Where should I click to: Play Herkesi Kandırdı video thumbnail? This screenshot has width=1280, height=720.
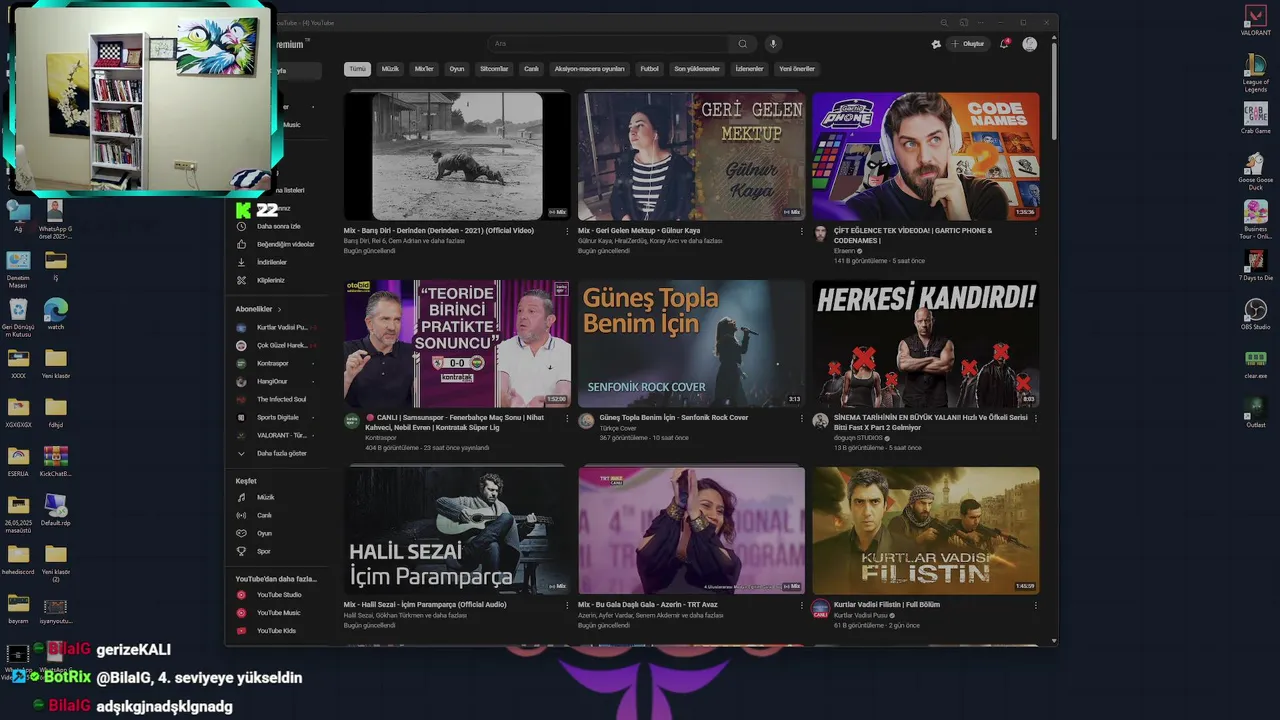click(925, 343)
